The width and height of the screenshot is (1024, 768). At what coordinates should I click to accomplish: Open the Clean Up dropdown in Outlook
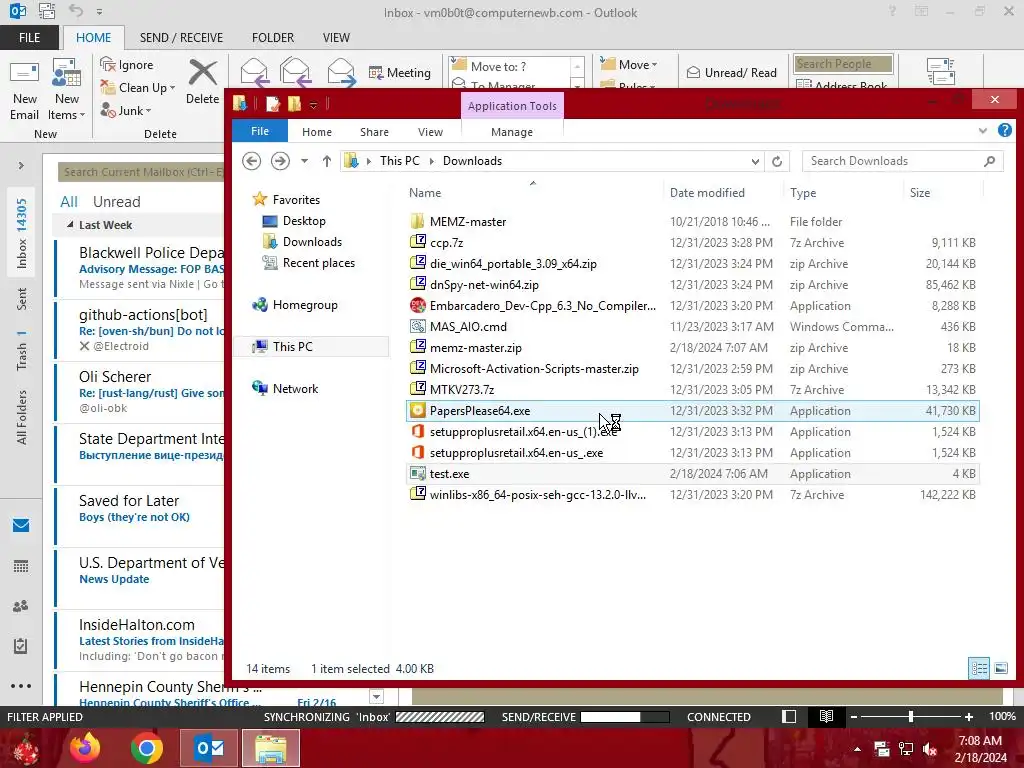click(138, 88)
